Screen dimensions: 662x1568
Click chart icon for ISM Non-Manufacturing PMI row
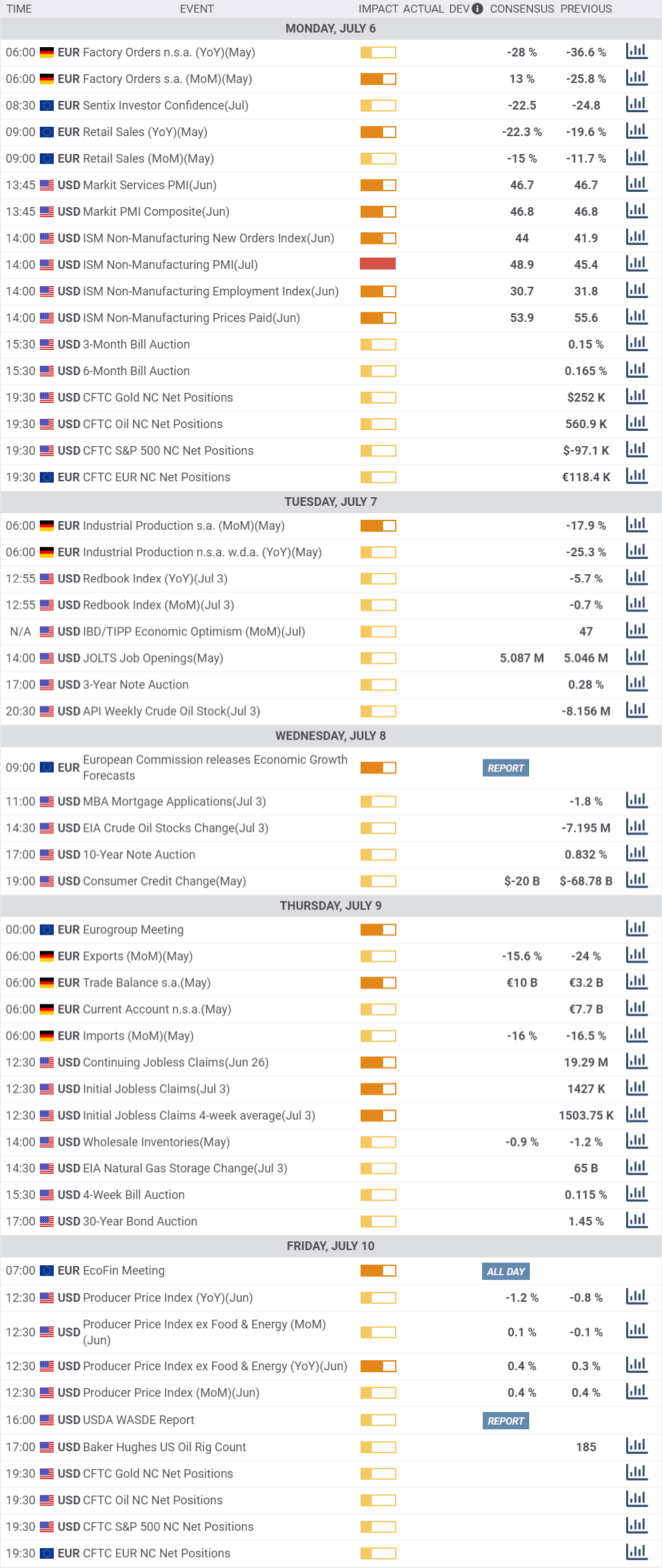pyautogui.click(x=636, y=264)
